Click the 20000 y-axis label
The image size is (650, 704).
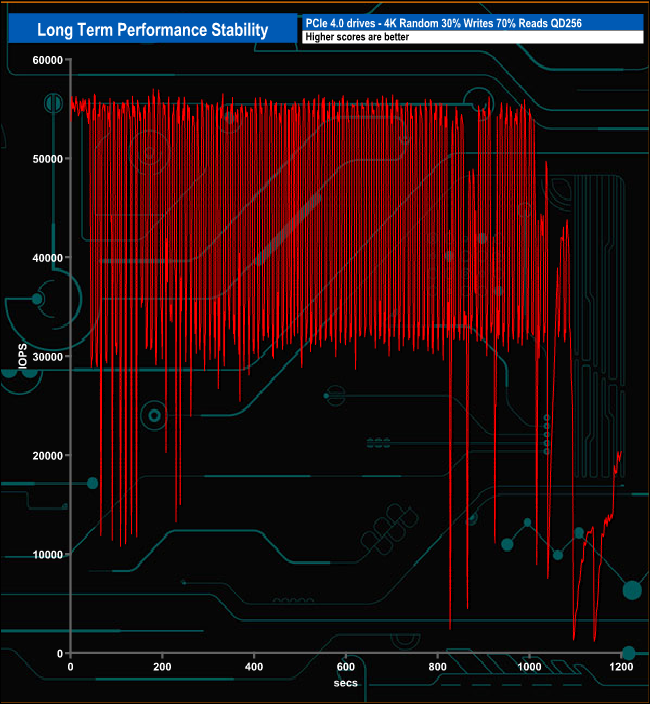(48, 456)
